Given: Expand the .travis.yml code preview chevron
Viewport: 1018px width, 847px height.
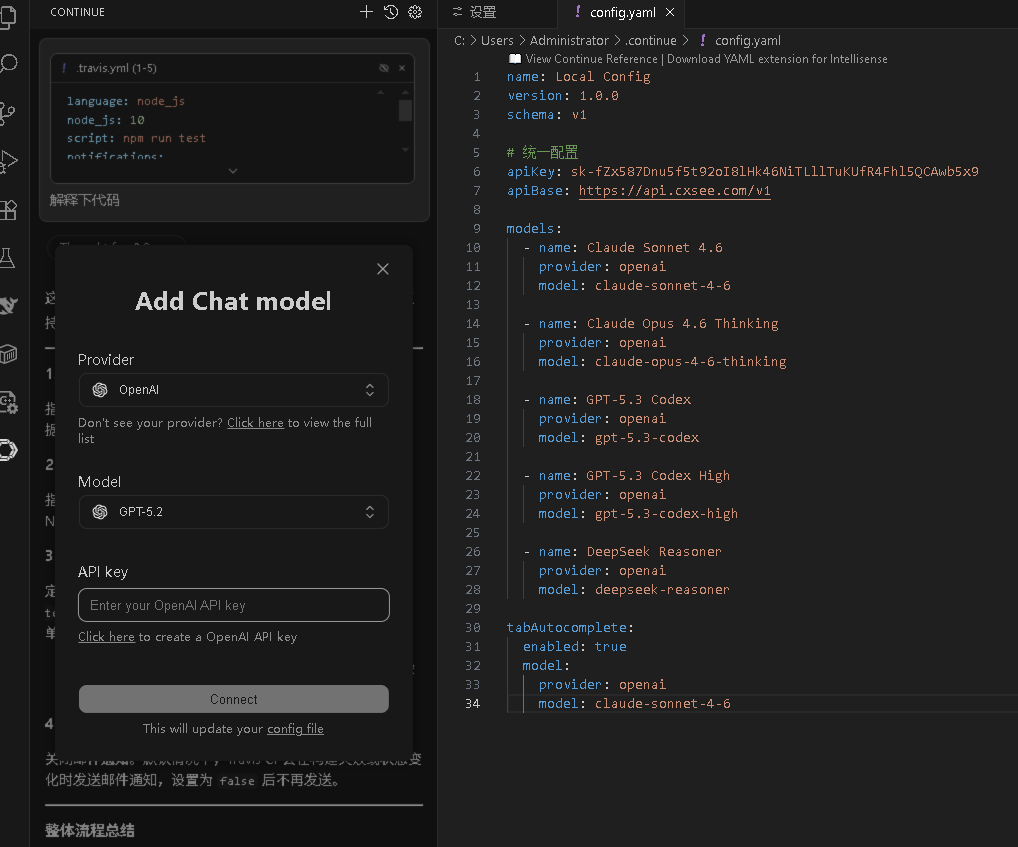Looking at the screenshot, I should (233, 171).
